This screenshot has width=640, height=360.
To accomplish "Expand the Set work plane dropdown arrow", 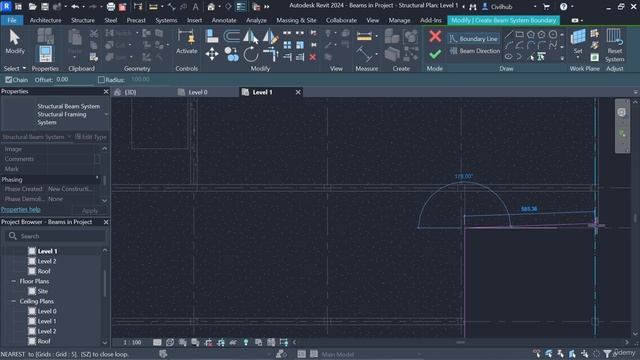I will pyautogui.click(x=578, y=58).
